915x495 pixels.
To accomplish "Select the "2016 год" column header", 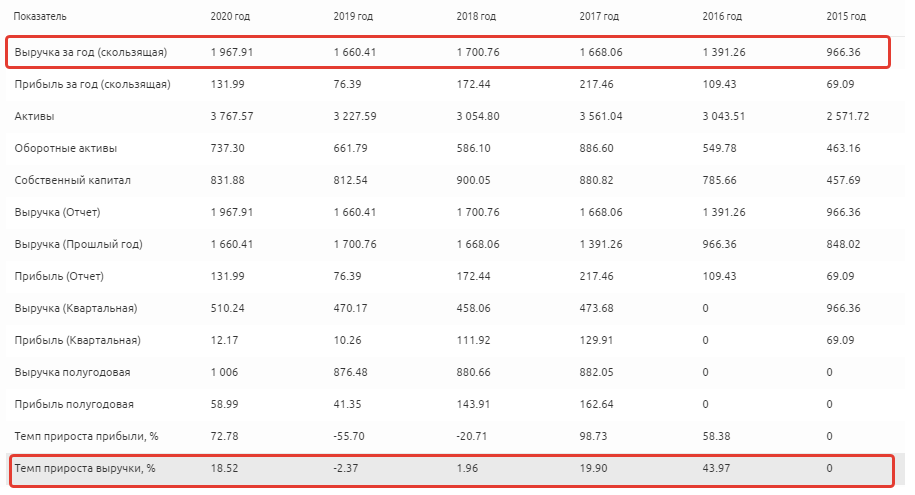I will (722, 17).
